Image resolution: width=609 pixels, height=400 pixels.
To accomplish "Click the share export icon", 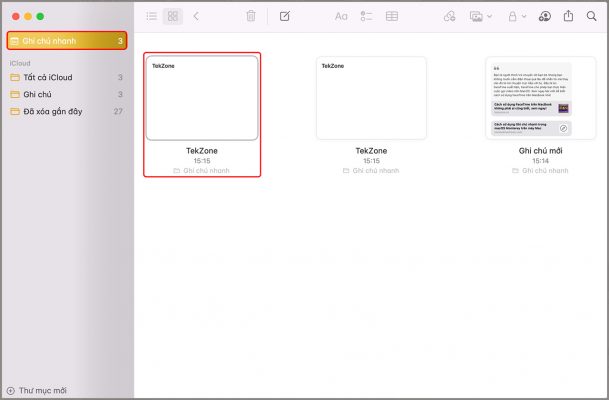I will click(569, 16).
